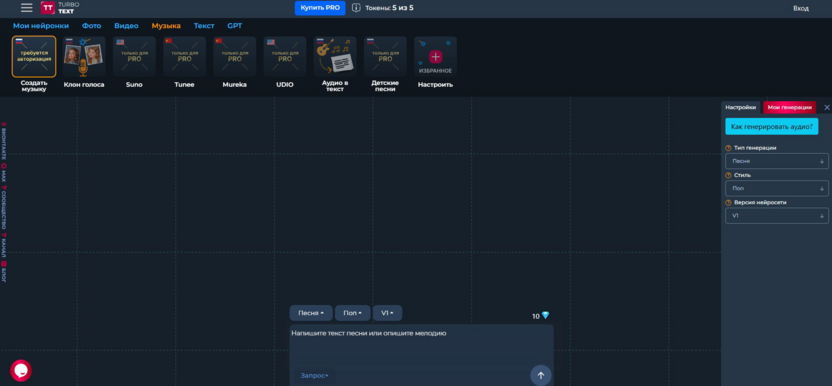Click the diamond cost icon
Viewport: 832px width, 386px height.
tap(545, 316)
